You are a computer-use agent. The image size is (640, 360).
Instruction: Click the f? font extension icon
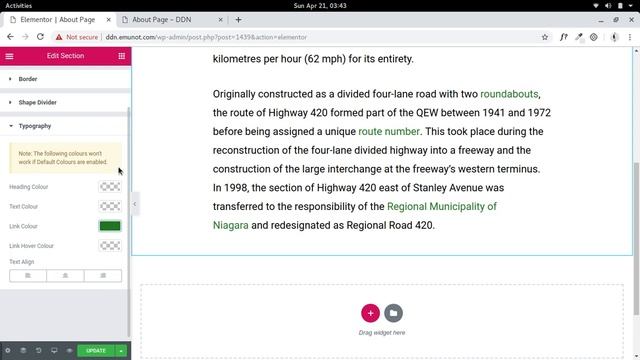[x=564, y=37]
